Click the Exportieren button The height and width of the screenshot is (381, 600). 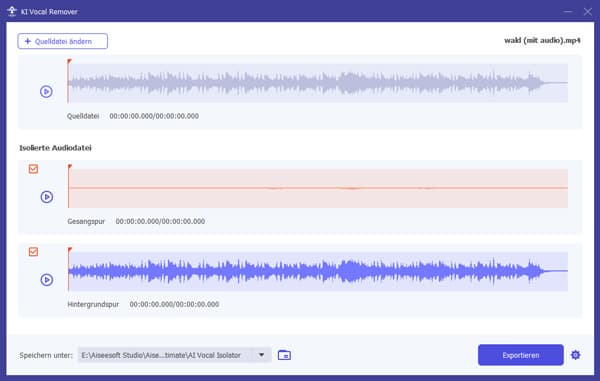pyautogui.click(x=520, y=355)
